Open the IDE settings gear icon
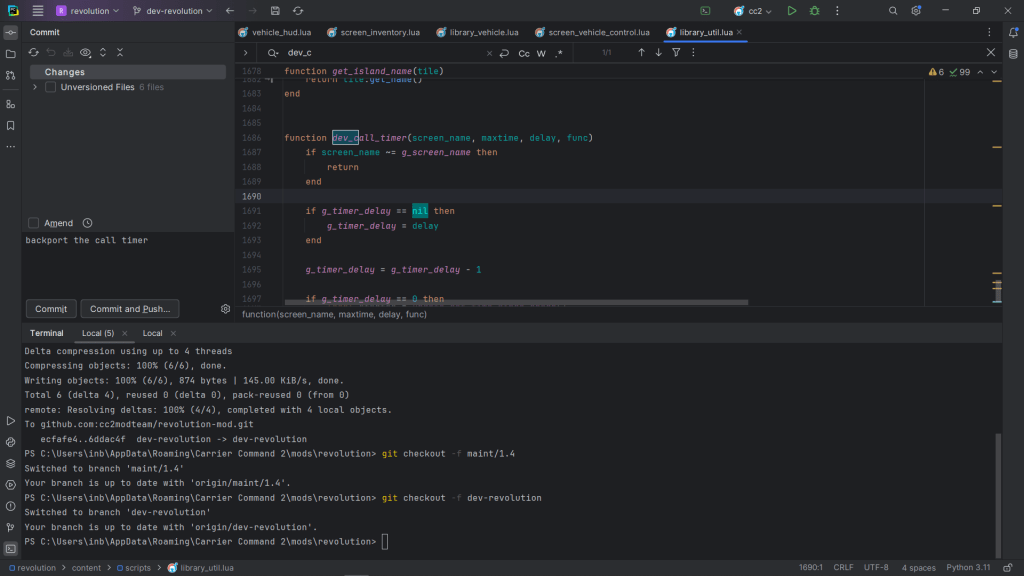Image resolution: width=1024 pixels, height=576 pixels. point(914,11)
